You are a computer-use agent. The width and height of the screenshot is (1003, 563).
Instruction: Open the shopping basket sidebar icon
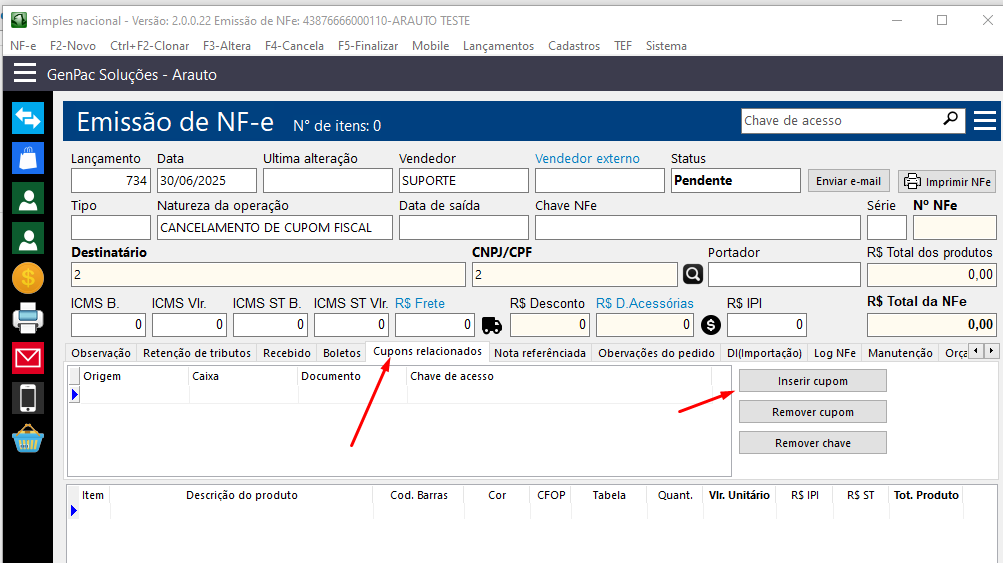pyautogui.click(x=27, y=438)
